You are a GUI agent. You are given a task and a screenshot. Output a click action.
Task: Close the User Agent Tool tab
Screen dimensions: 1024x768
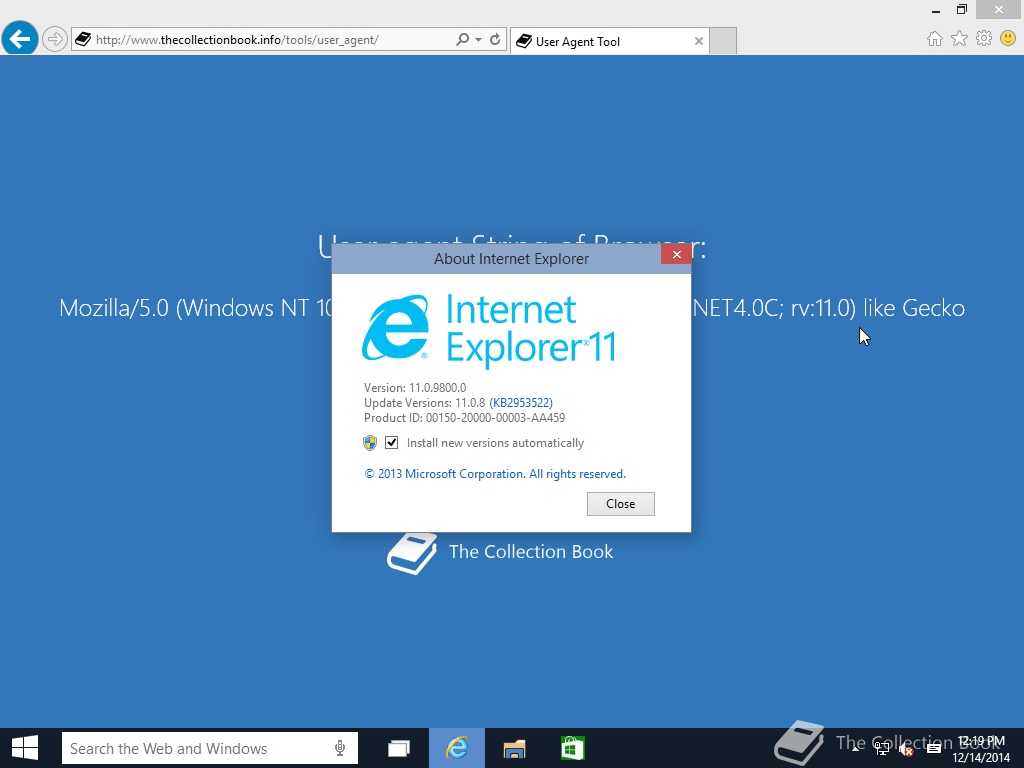(x=699, y=41)
